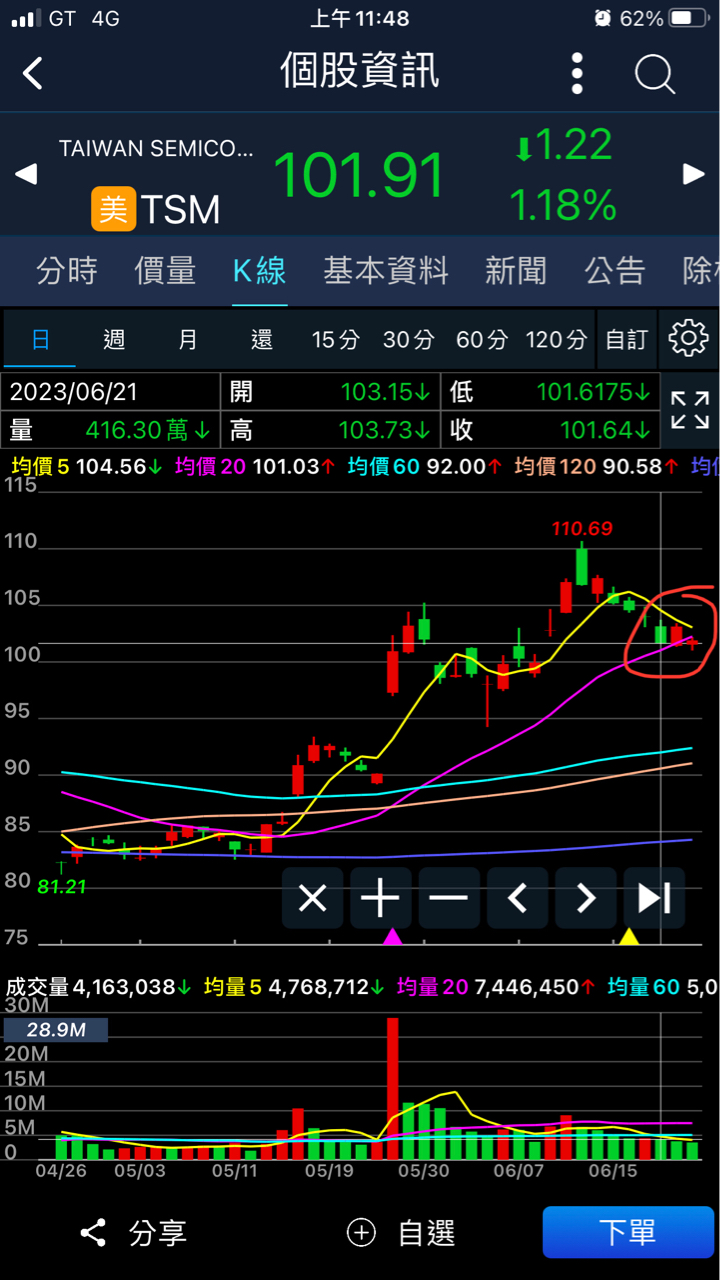
Task: Open chart settings gear icon
Action: 688,339
